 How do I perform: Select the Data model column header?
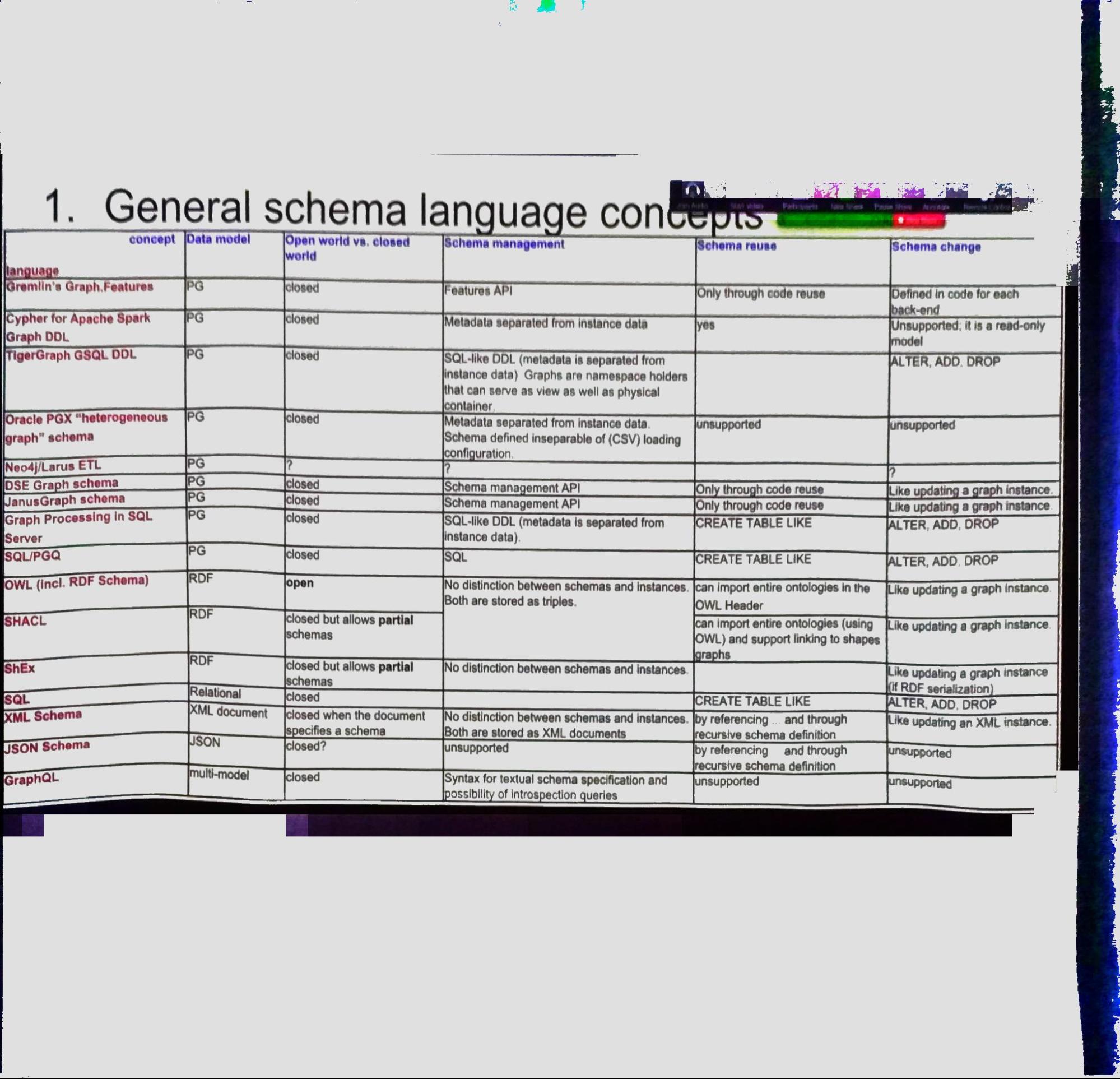(219, 239)
